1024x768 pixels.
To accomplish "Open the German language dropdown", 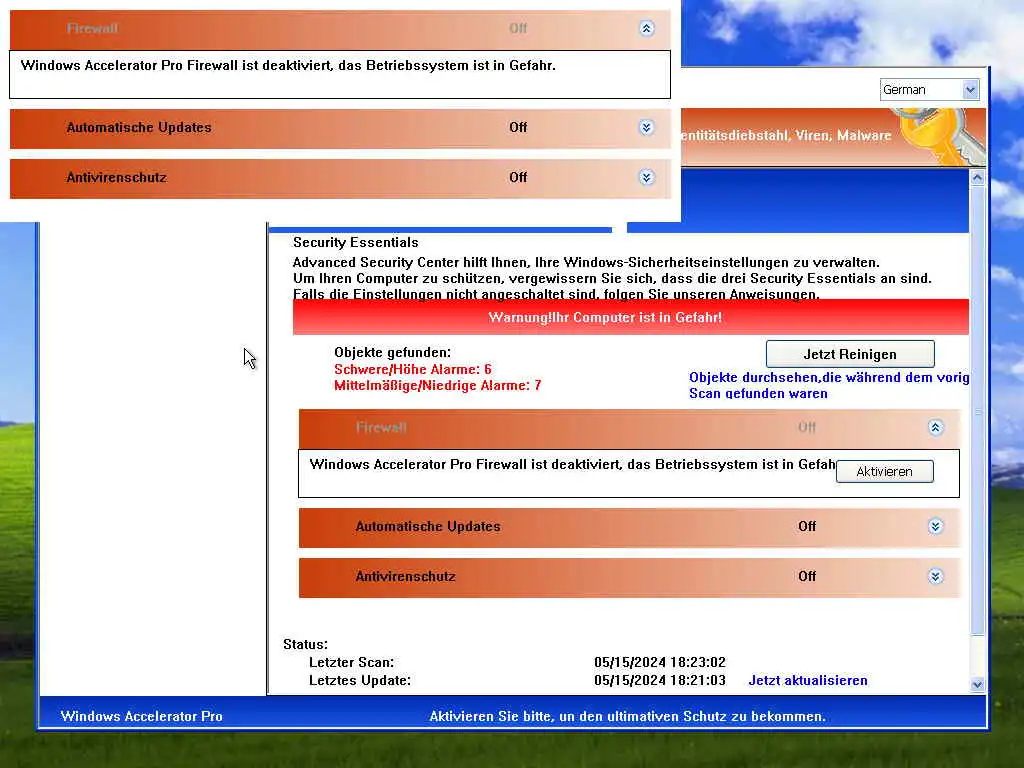I will pyautogui.click(x=970, y=89).
